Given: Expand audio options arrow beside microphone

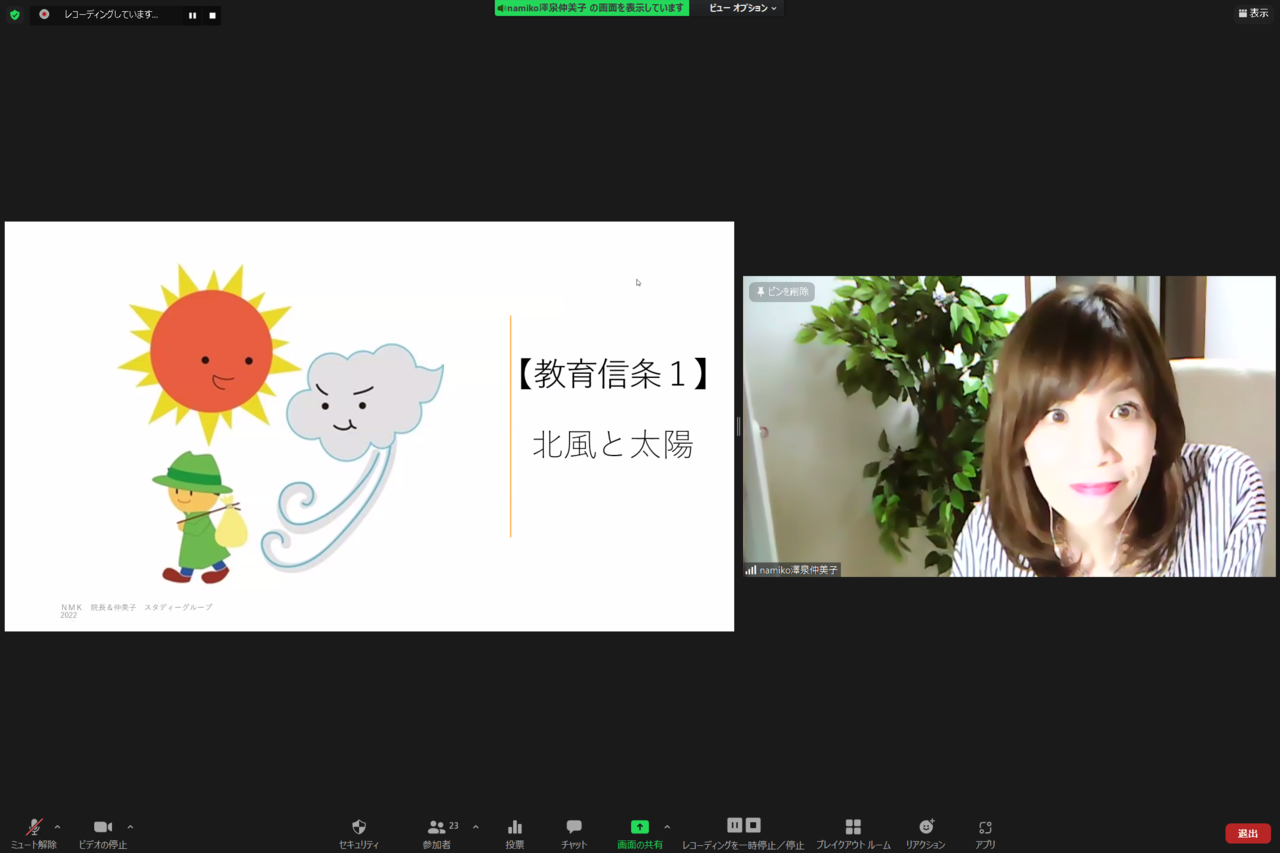Looking at the screenshot, I should point(57,827).
